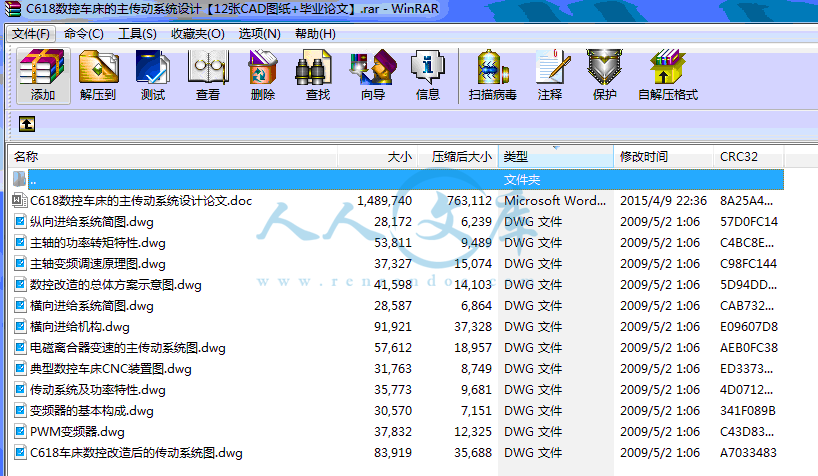This screenshot has height=476, width=818.
Task: Click CRC value 57D0FC14
Action: (x=749, y=222)
